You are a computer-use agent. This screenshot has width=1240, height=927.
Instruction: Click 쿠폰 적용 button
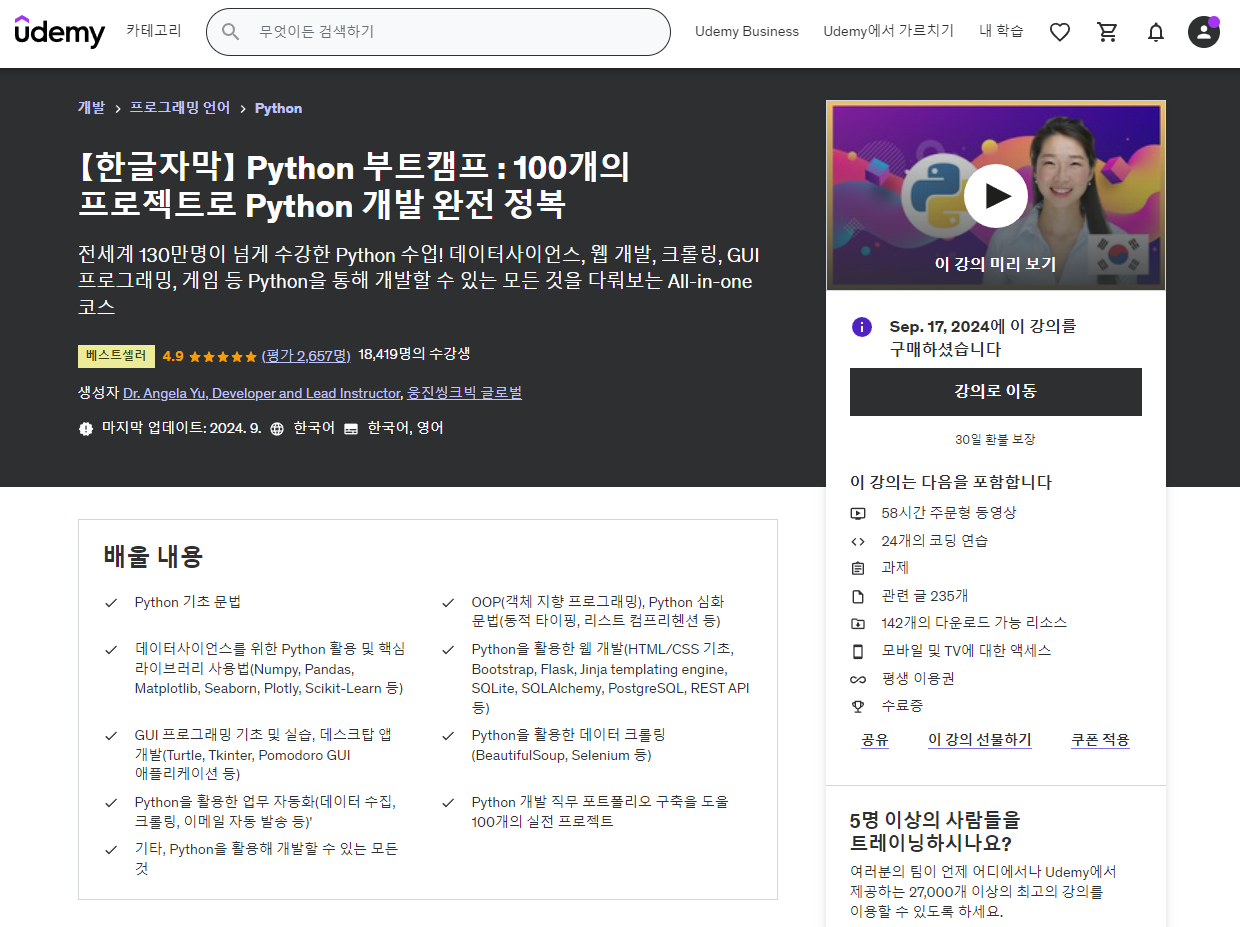[1100, 740]
